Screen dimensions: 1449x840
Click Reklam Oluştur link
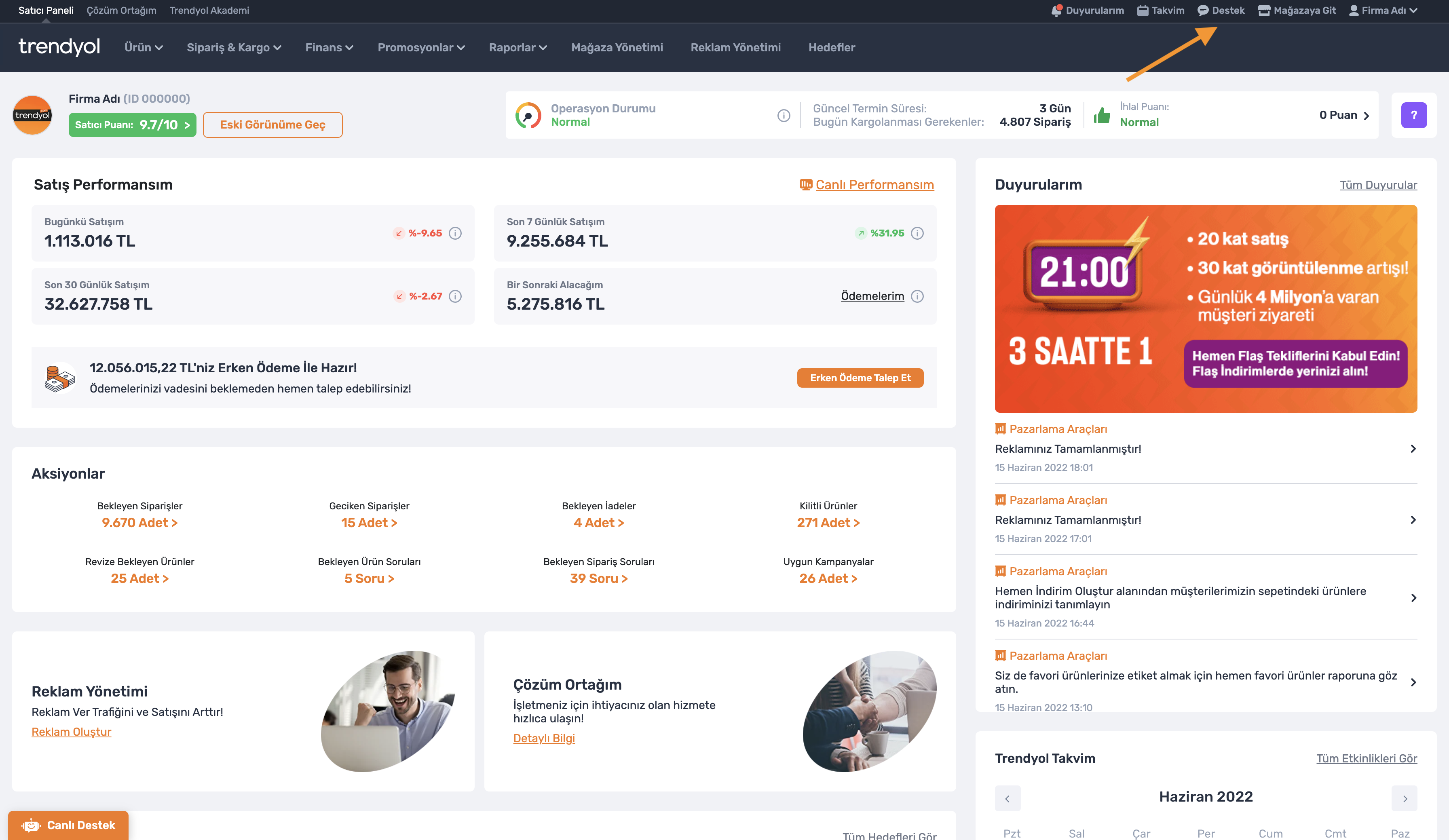71,732
